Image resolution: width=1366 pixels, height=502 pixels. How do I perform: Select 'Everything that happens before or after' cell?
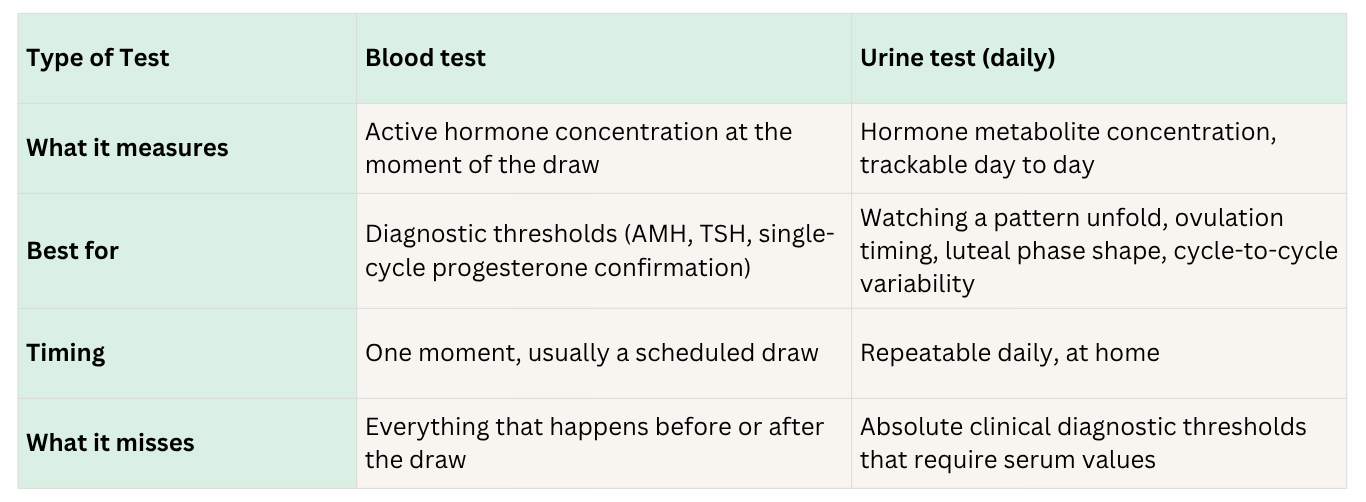tap(604, 443)
